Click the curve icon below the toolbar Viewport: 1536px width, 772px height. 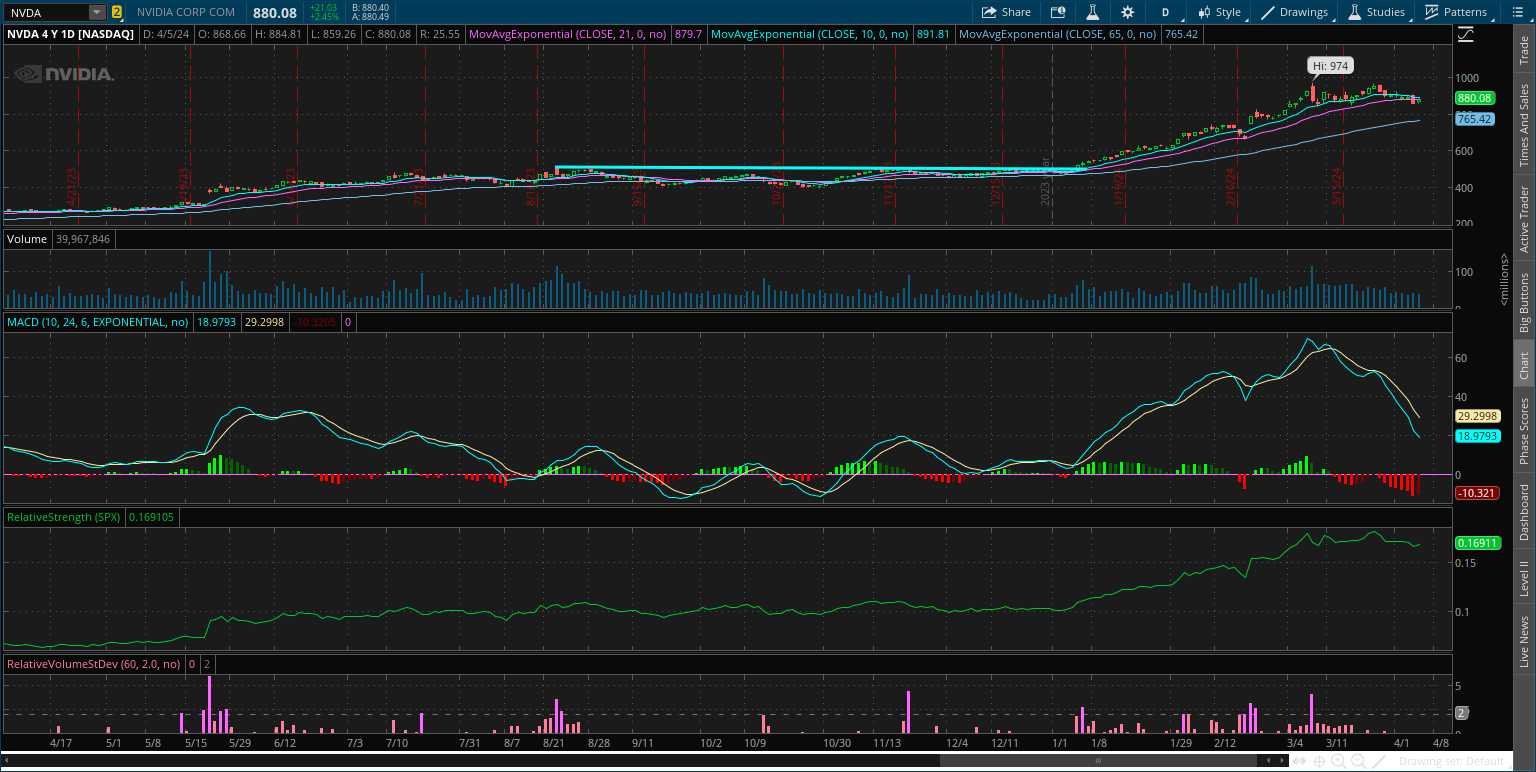coord(1466,34)
